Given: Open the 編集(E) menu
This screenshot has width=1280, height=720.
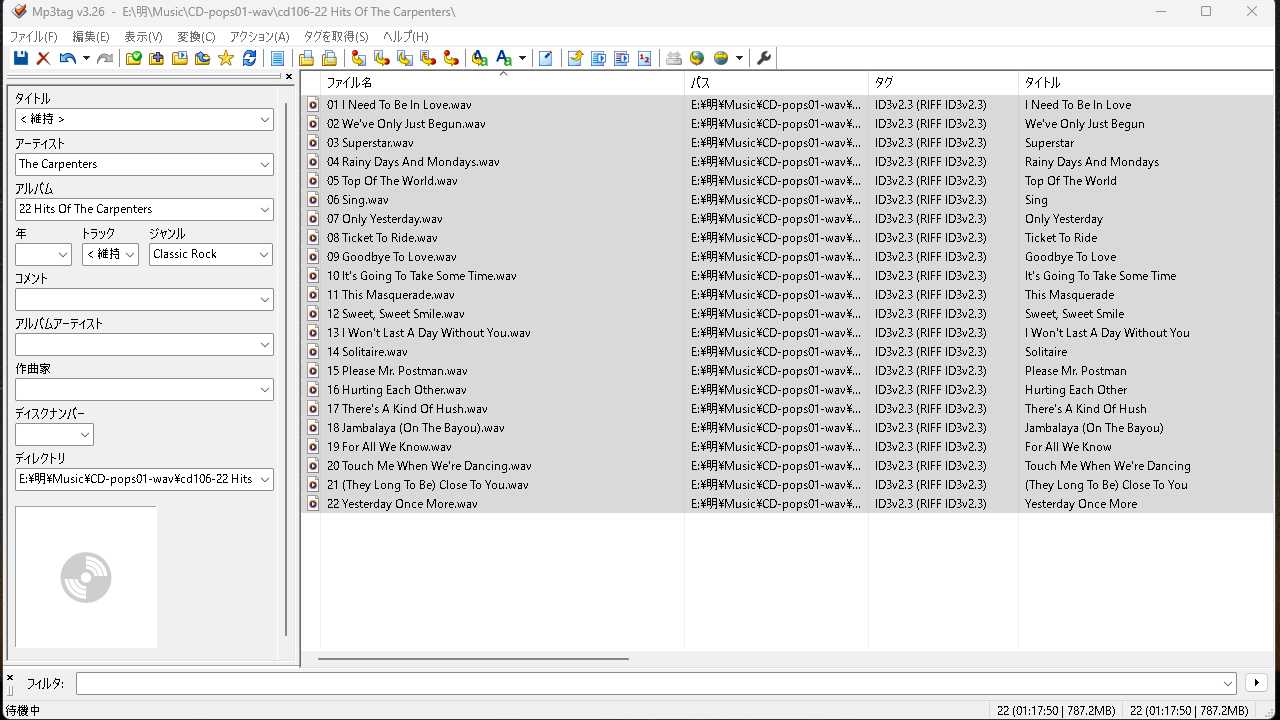Looking at the screenshot, I should (x=91, y=36).
